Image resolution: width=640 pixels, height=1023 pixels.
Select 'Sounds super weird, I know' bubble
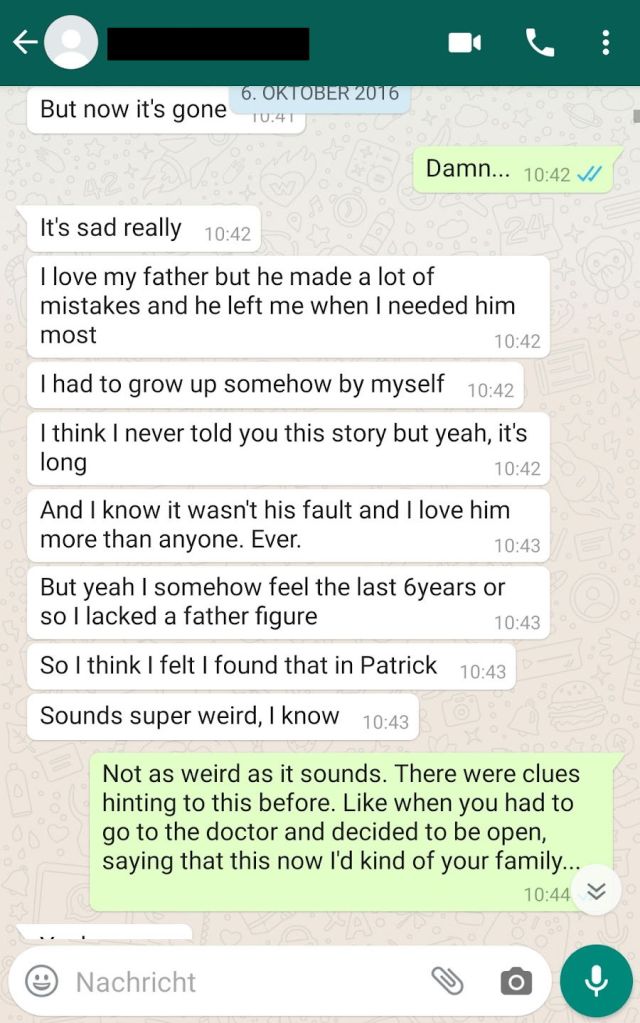(x=223, y=716)
